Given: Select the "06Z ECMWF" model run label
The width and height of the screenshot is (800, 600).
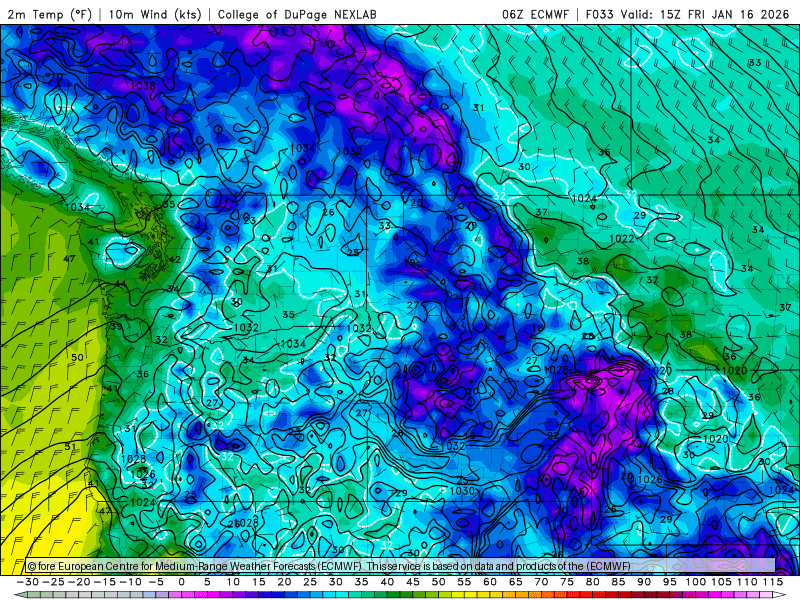Looking at the screenshot, I should (x=535, y=14).
